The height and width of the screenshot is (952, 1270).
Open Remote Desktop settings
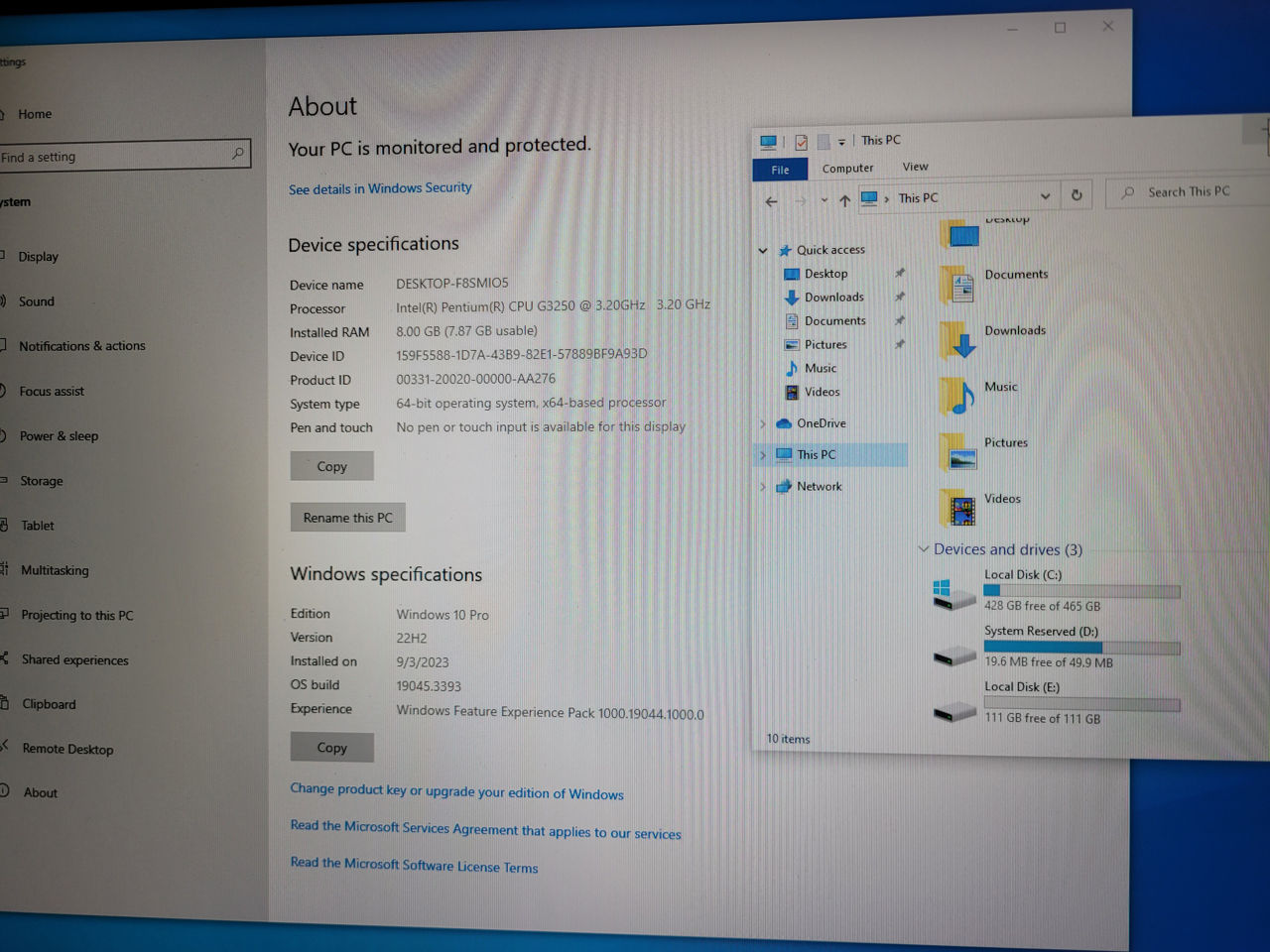point(67,749)
